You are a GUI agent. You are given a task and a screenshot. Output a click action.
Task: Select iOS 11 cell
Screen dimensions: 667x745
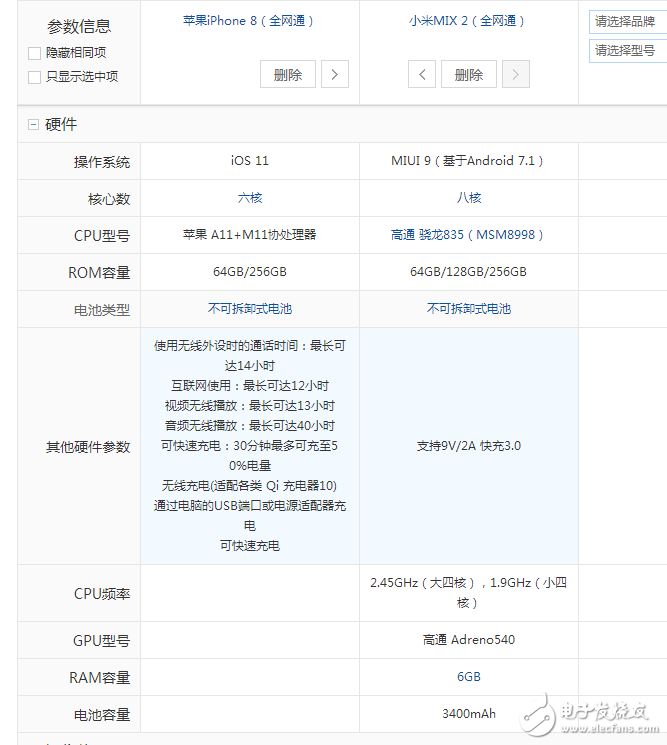(250, 161)
